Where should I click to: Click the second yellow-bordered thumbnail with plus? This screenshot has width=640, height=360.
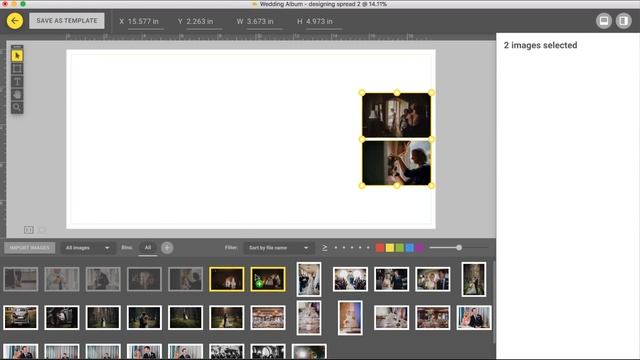[x=268, y=279]
